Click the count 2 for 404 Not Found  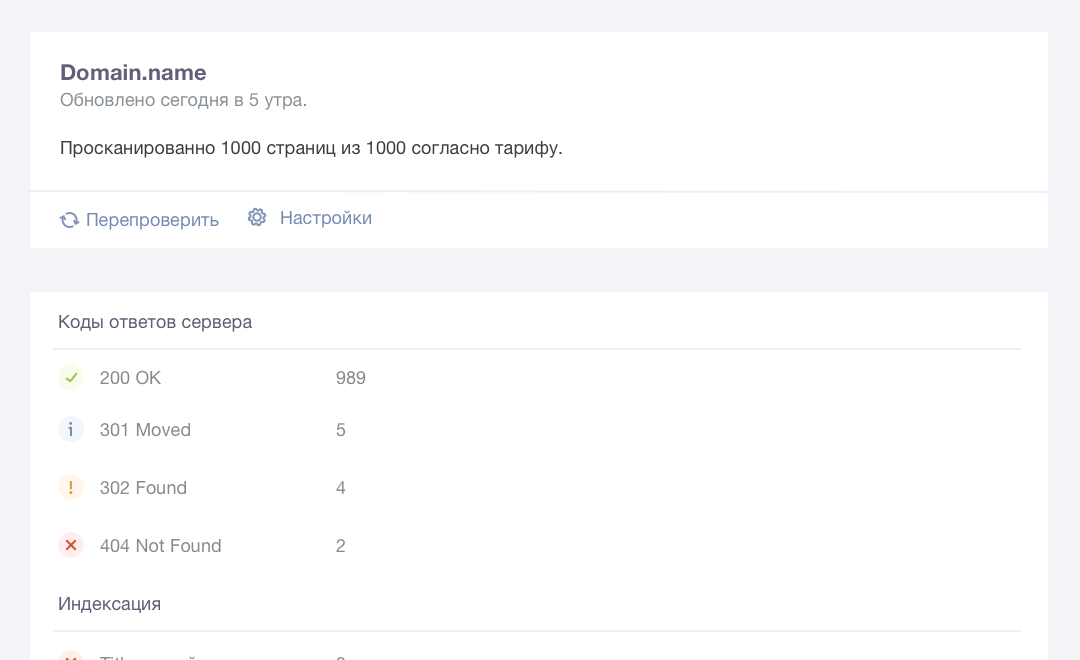[341, 546]
